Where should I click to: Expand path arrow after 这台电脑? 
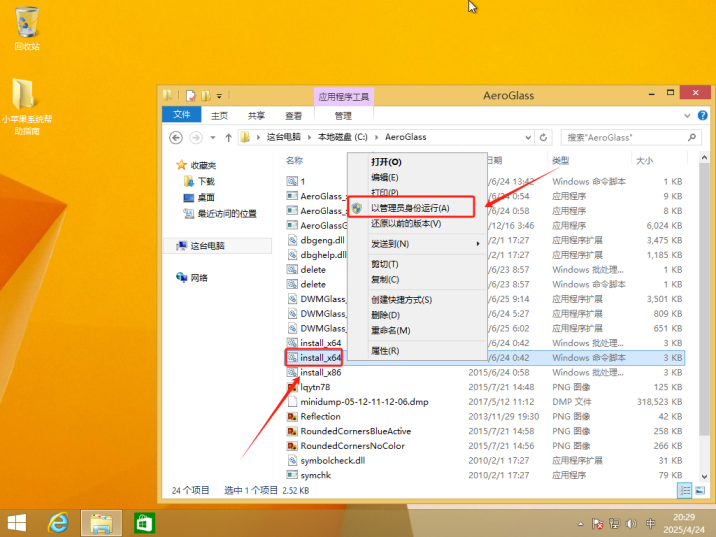point(309,137)
